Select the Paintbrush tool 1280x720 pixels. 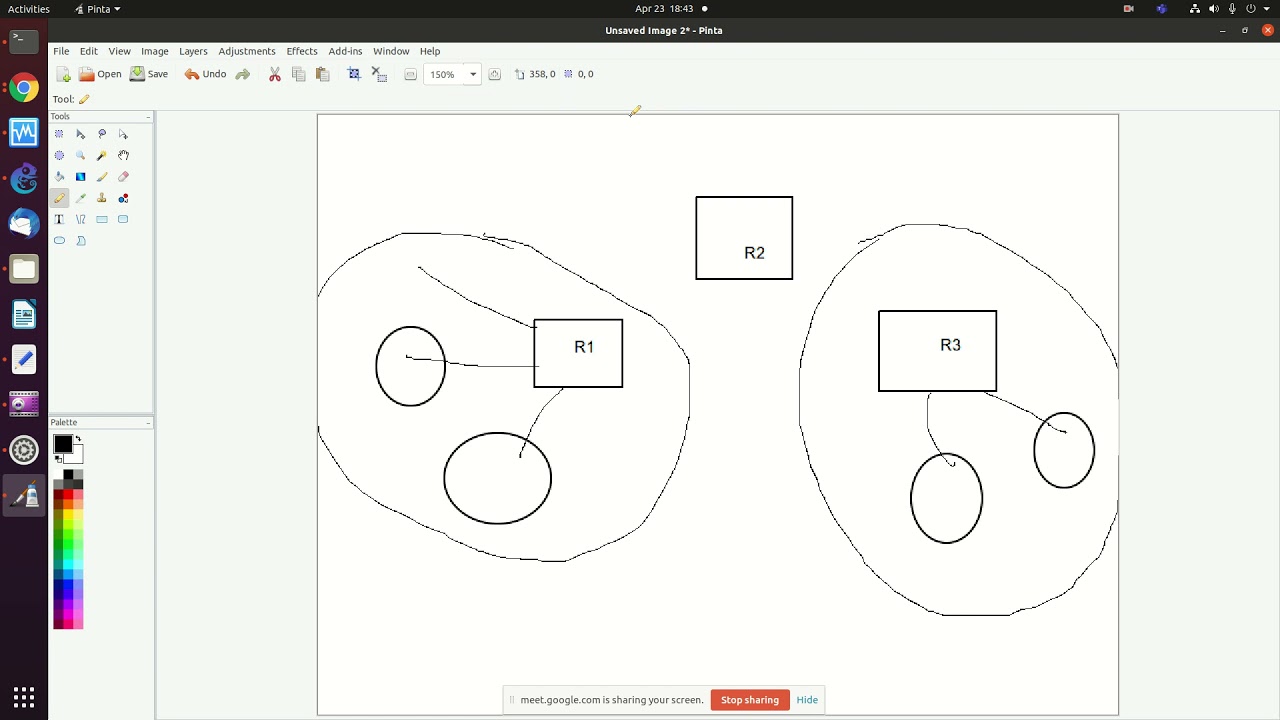click(x=102, y=176)
